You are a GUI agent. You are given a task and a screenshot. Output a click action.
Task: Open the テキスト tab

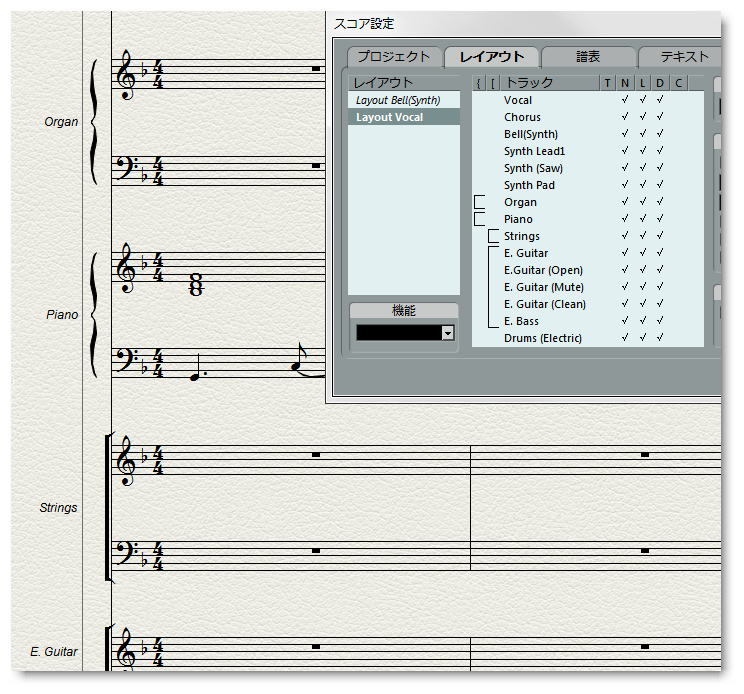click(x=681, y=57)
